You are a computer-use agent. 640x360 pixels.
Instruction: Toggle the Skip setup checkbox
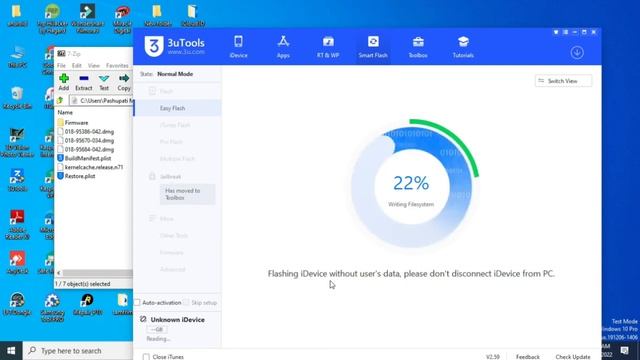187,302
